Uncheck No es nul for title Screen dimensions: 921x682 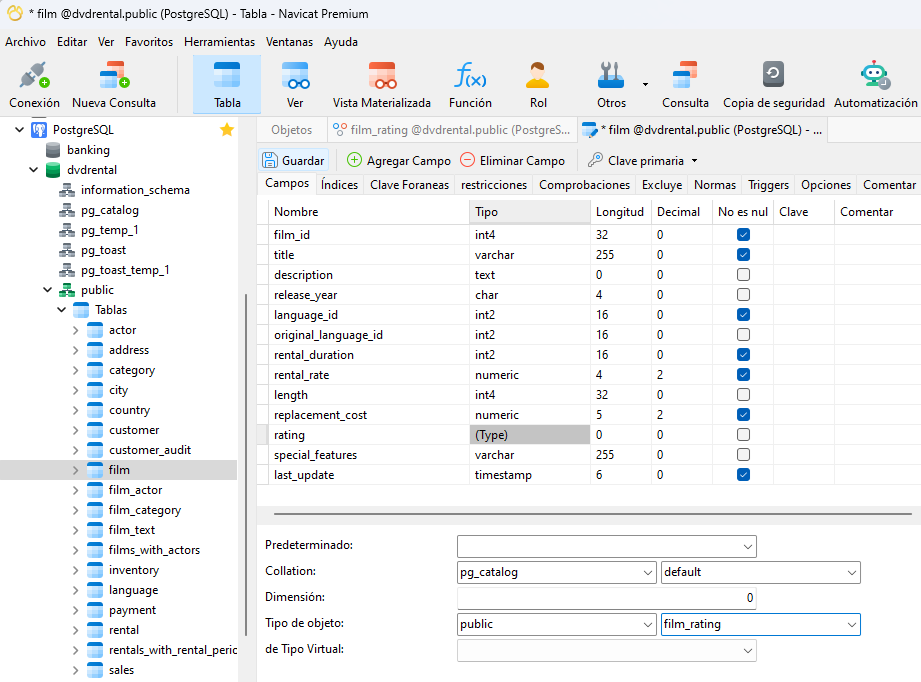point(743,254)
